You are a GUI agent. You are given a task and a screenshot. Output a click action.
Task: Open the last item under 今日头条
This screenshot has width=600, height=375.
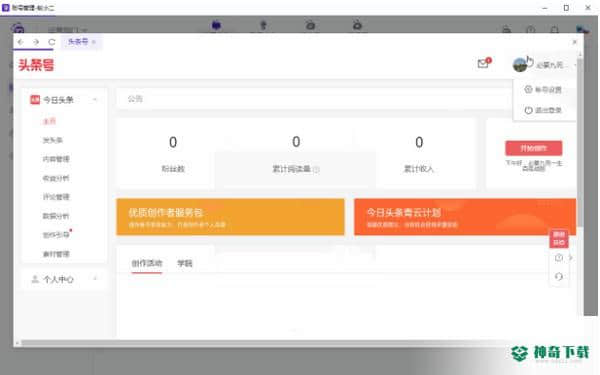click(x=56, y=254)
